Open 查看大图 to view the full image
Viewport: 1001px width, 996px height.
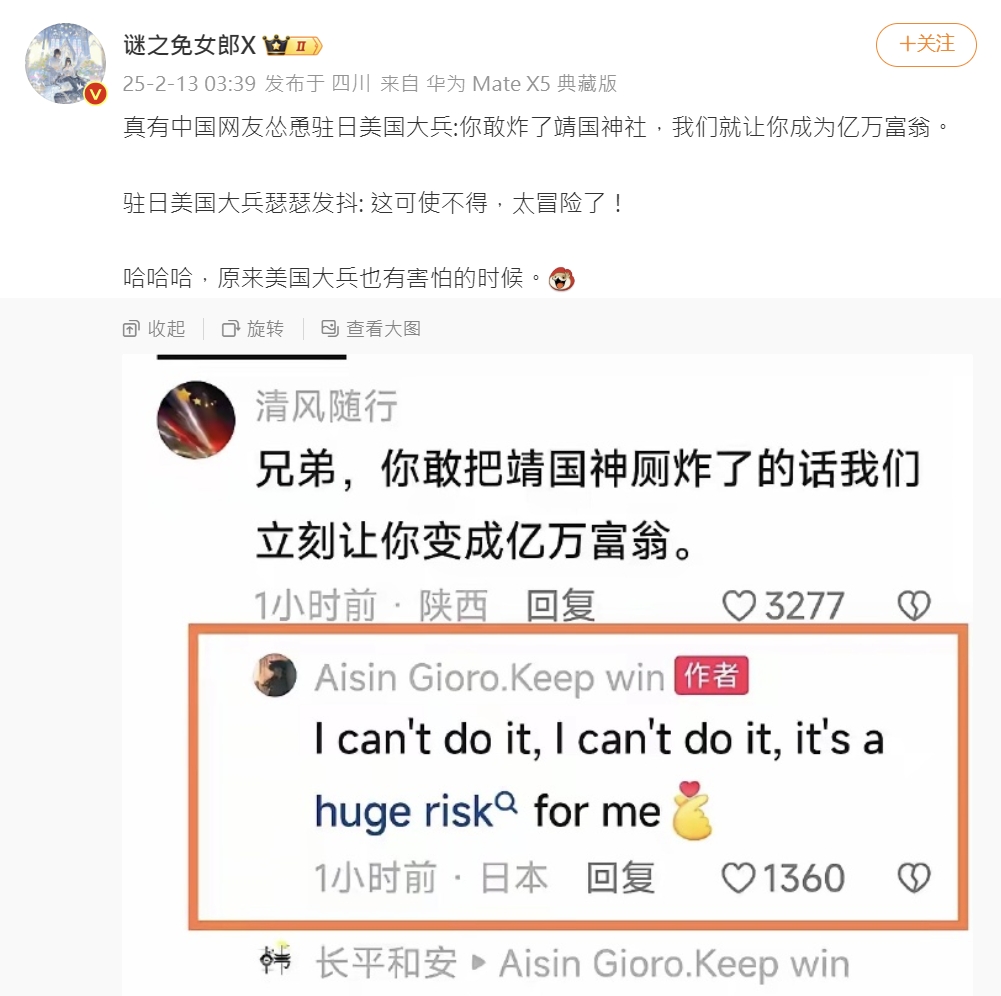pos(371,329)
